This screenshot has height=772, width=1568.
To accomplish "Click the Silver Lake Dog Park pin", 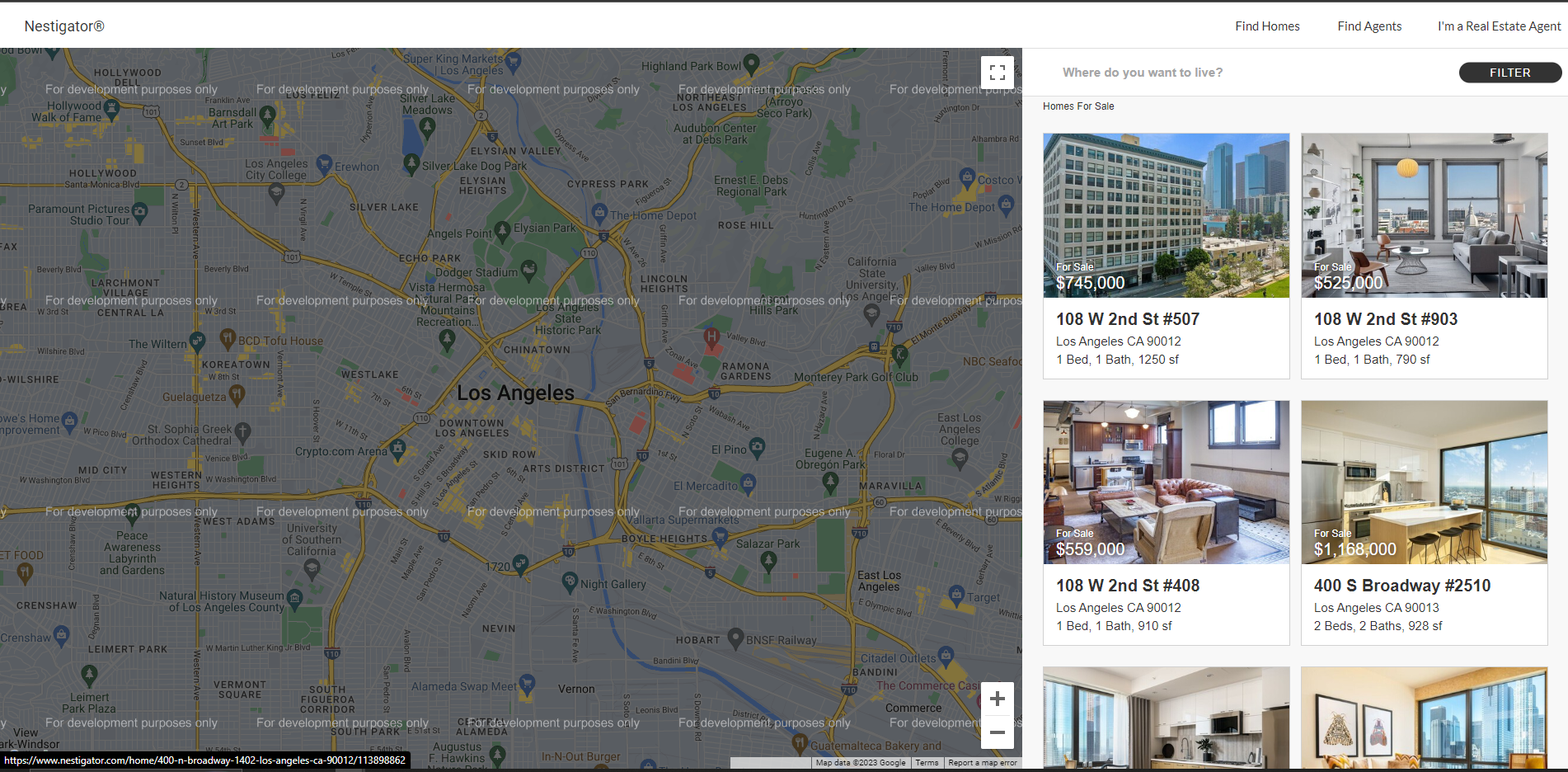I will tap(411, 162).
